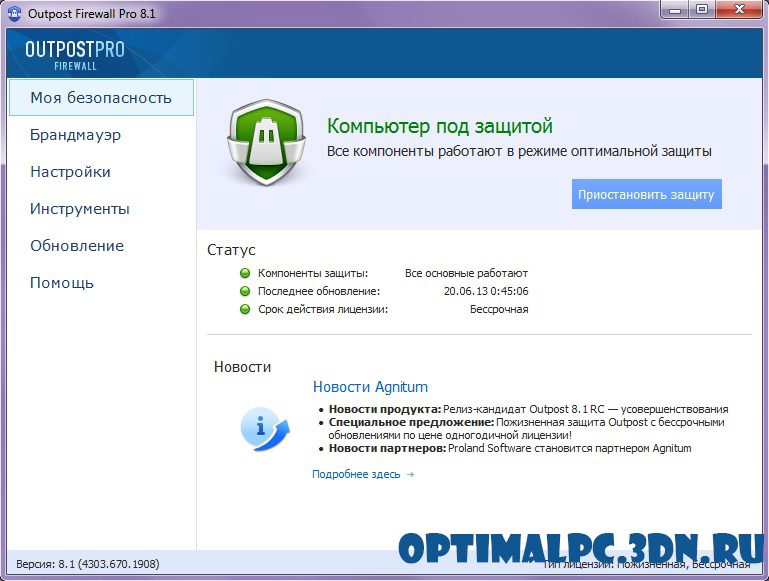The height and width of the screenshot is (581, 769).
Task: Select Инструменты in the sidebar
Action: (x=80, y=209)
